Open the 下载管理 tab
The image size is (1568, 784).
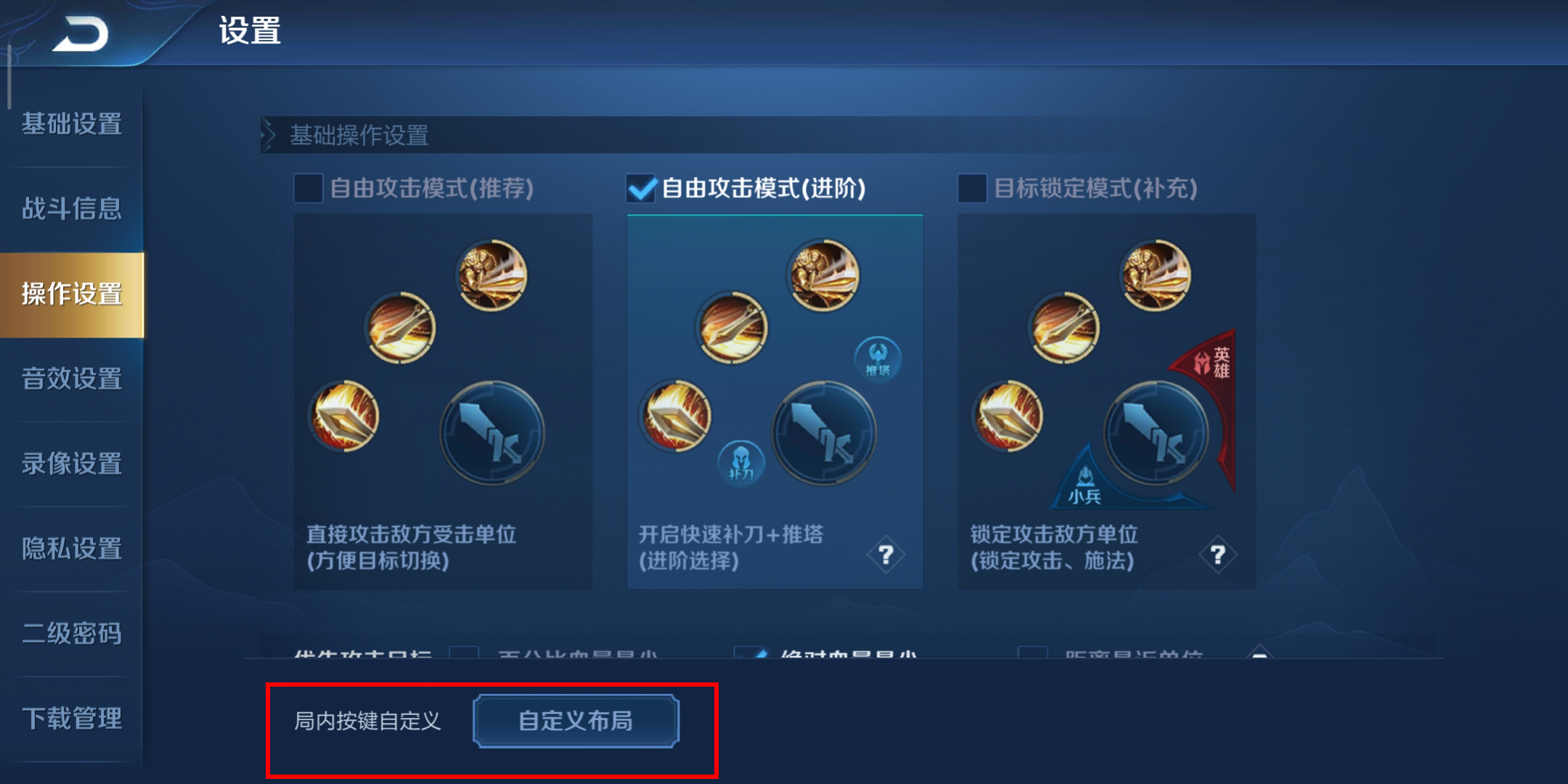pyautogui.click(x=72, y=719)
